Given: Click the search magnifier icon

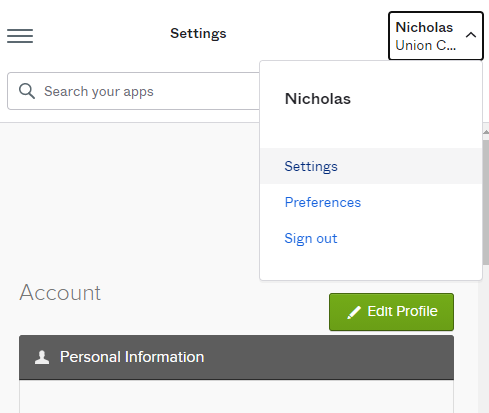Looking at the screenshot, I should (x=27, y=91).
